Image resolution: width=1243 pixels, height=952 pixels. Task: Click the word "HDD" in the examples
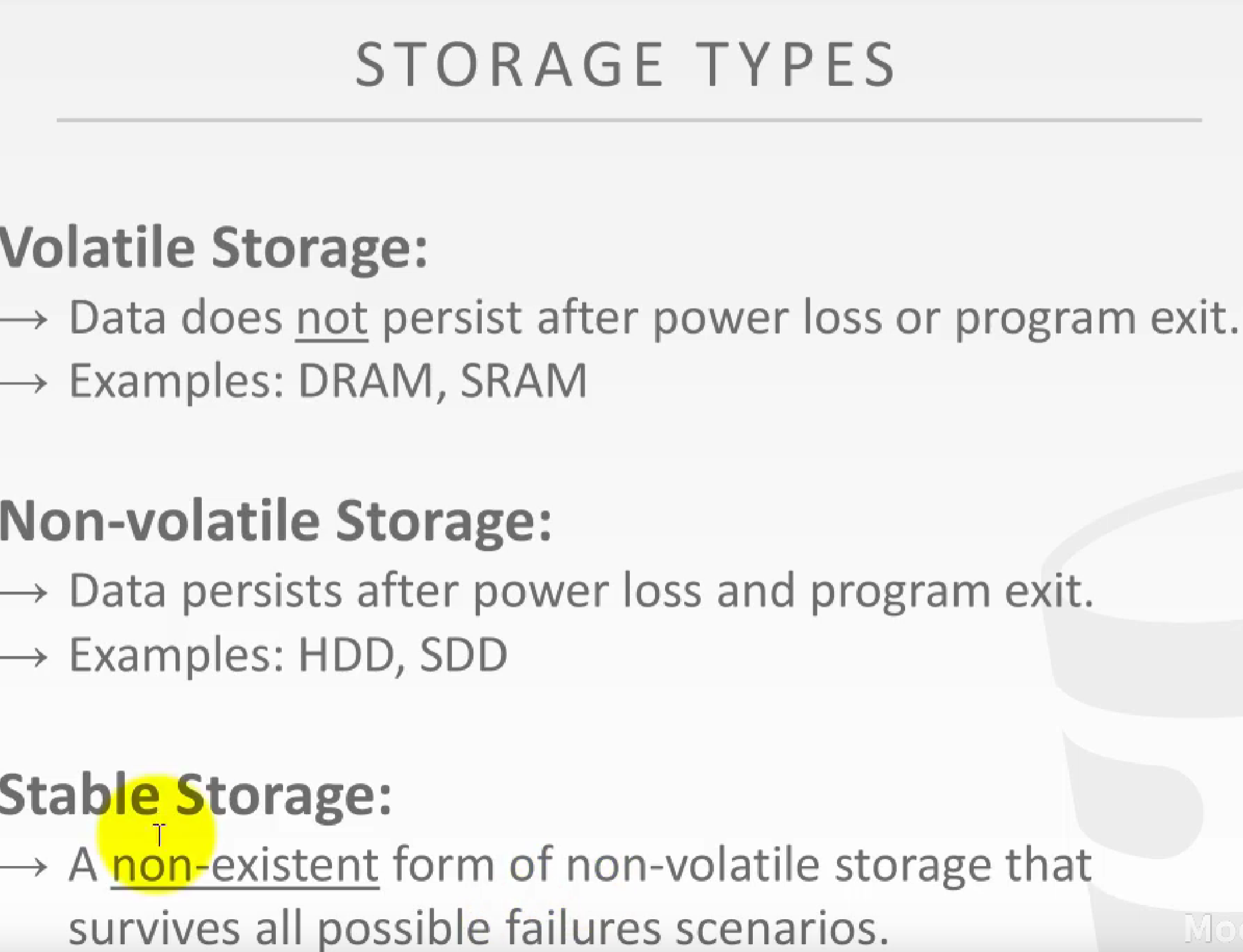tap(346, 655)
